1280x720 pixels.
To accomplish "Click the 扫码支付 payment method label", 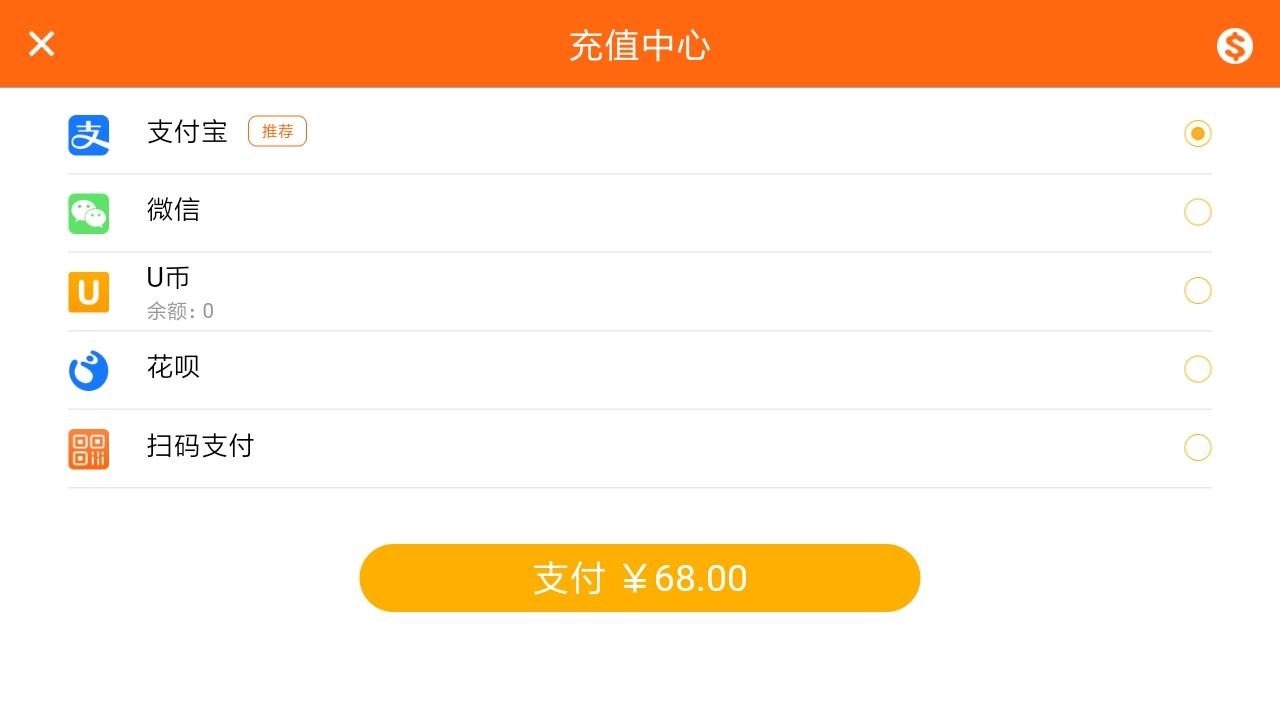I will point(200,446).
